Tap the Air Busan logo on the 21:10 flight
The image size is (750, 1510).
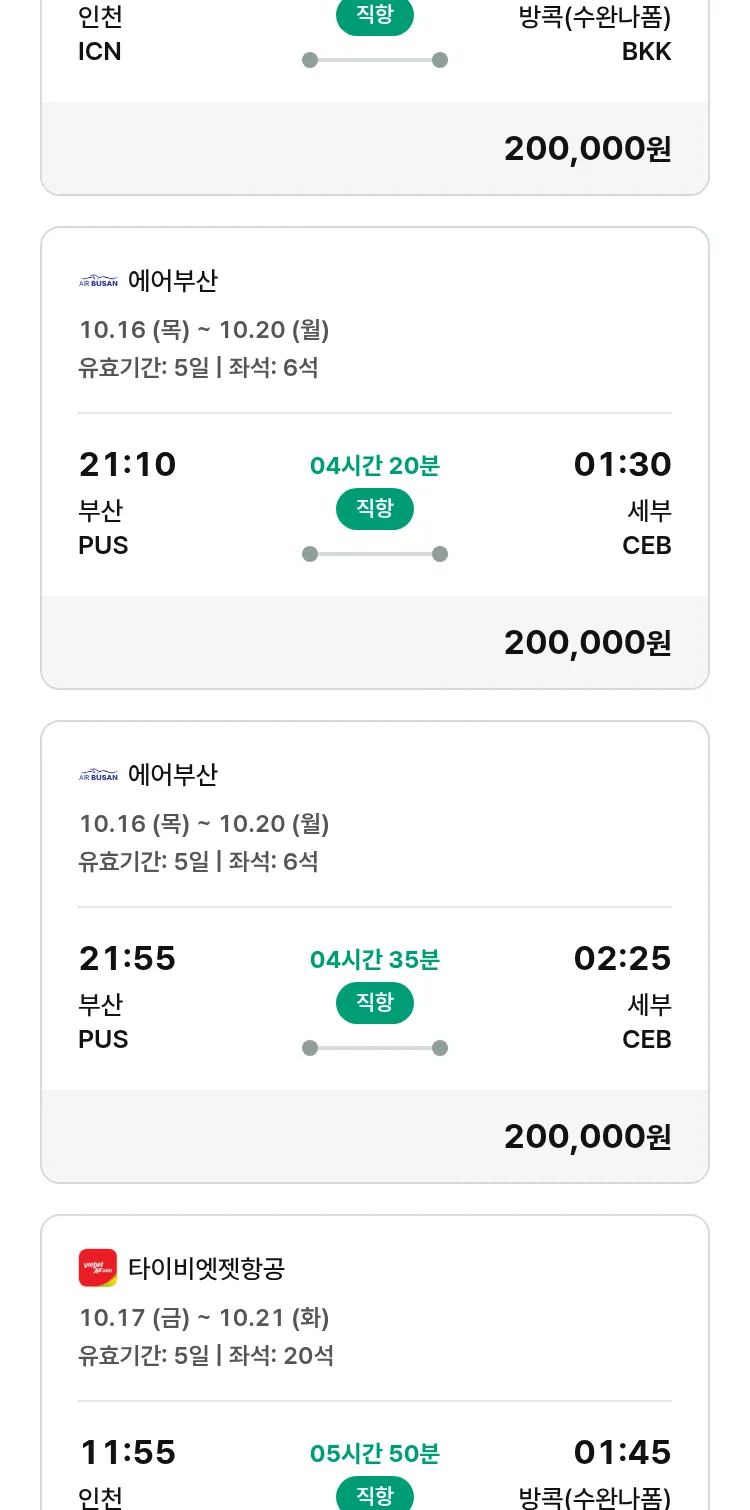point(98,281)
